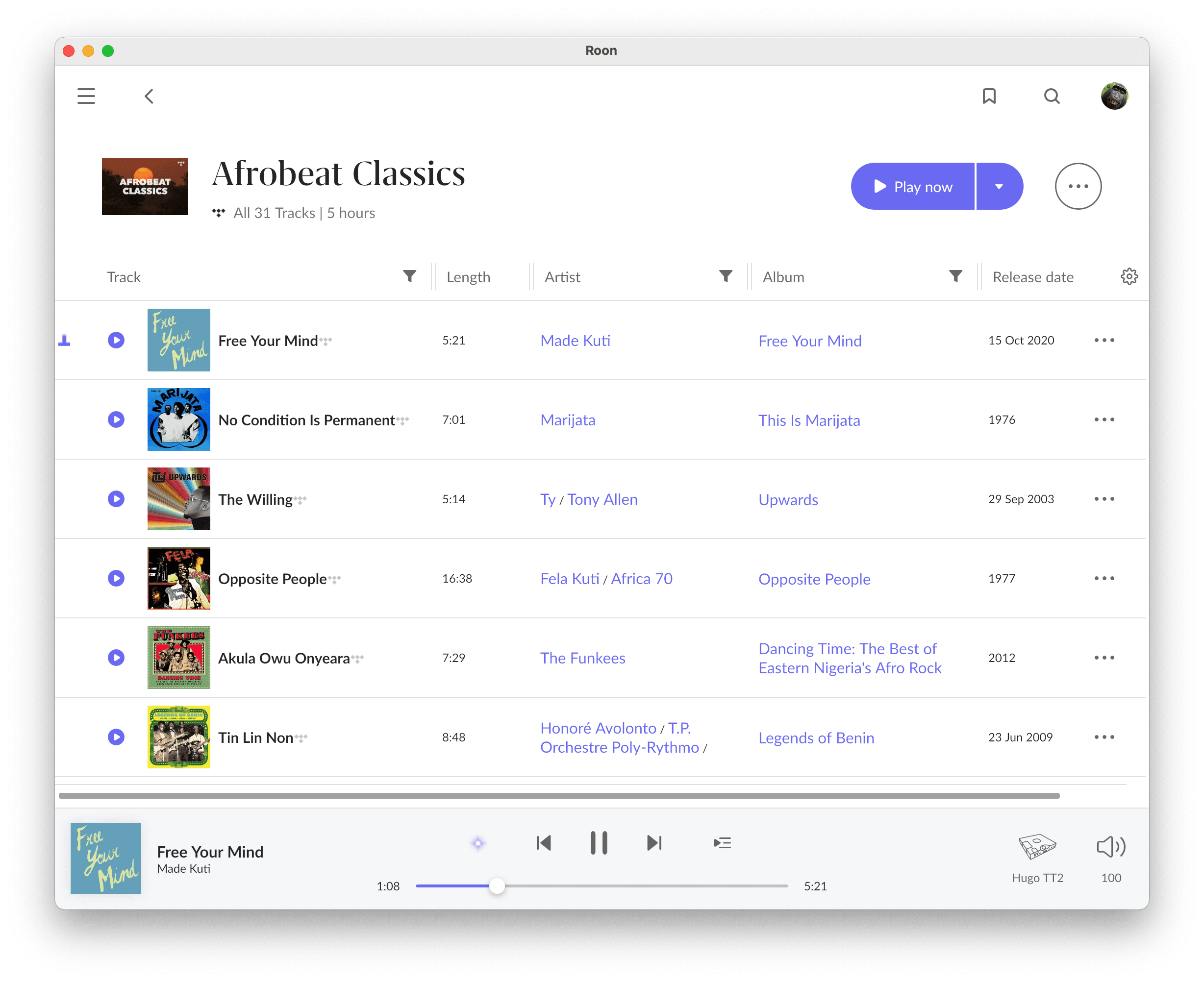Open the Artist column filter
The height and width of the screenshot is (982, 1204).
[x=726, y=276]
